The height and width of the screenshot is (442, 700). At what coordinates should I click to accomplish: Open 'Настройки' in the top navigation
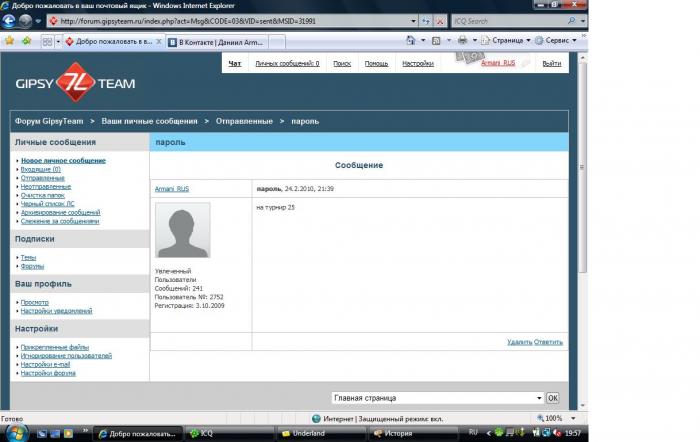(418, 63)
